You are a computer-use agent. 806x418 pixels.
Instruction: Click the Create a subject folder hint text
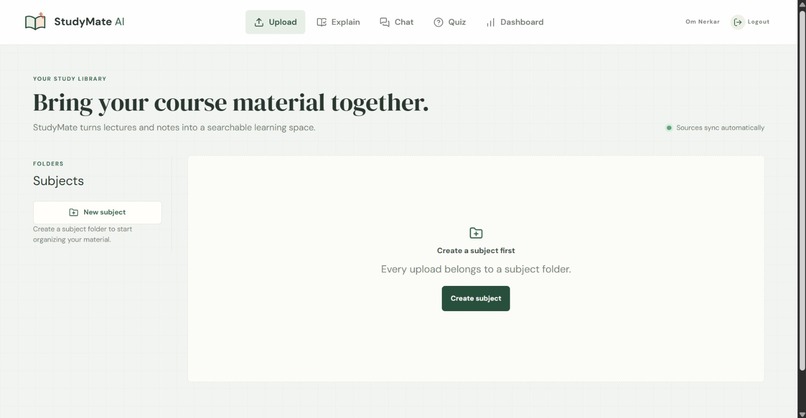(x=82, y=234)
